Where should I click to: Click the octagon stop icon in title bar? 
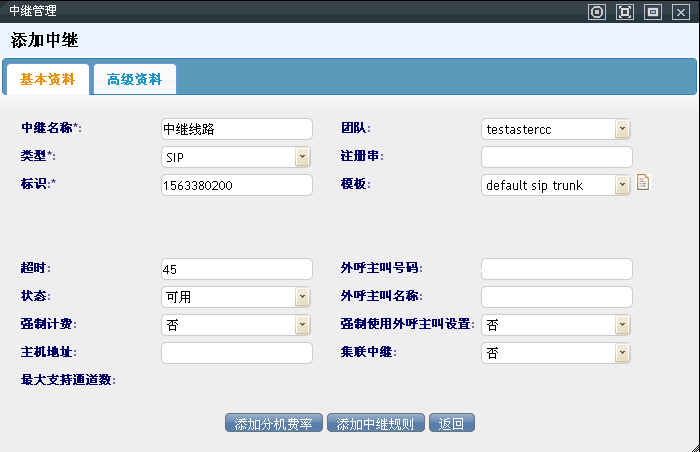pos(597,12)
